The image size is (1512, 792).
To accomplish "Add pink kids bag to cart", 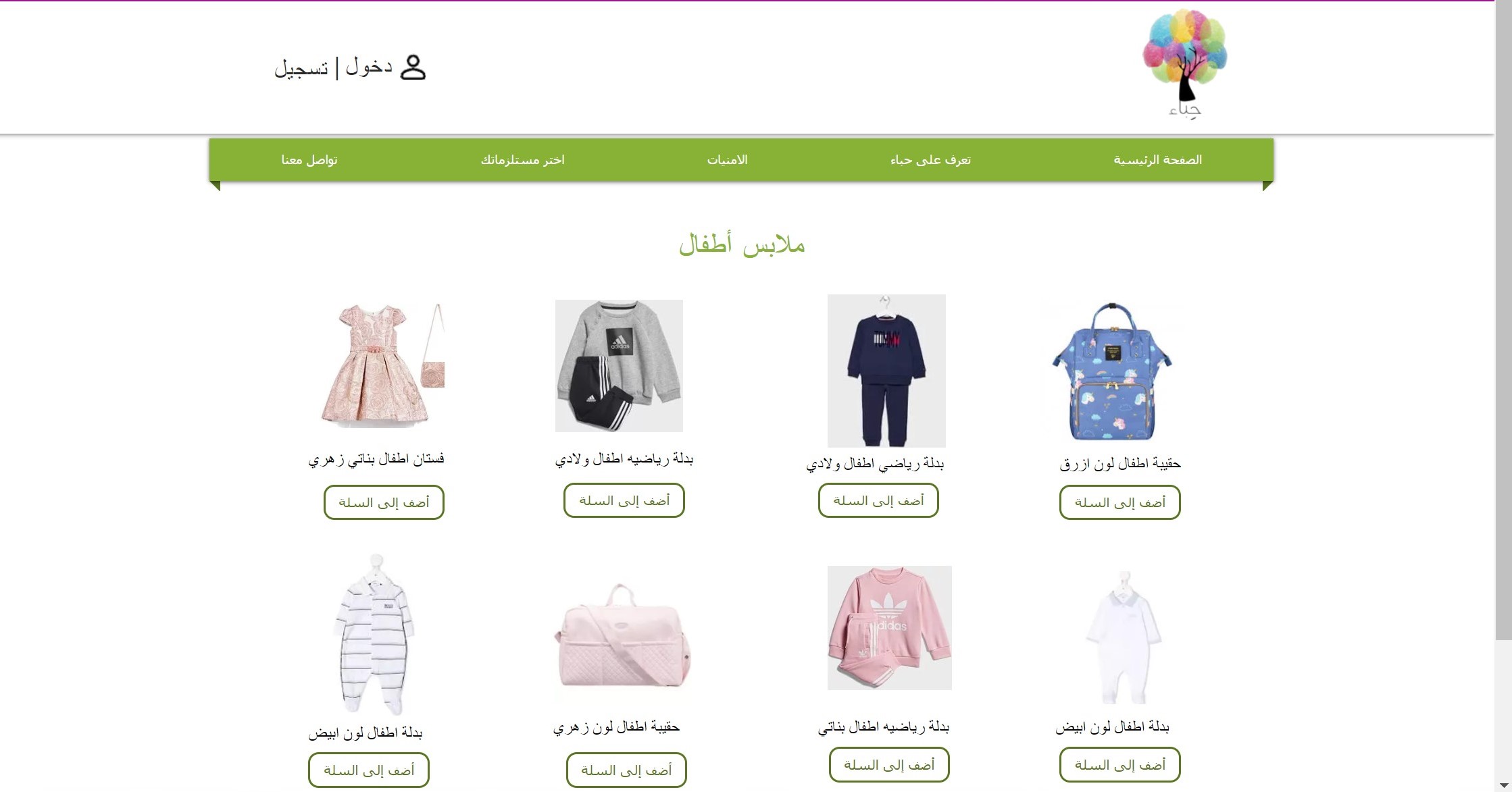I will 626,770.
